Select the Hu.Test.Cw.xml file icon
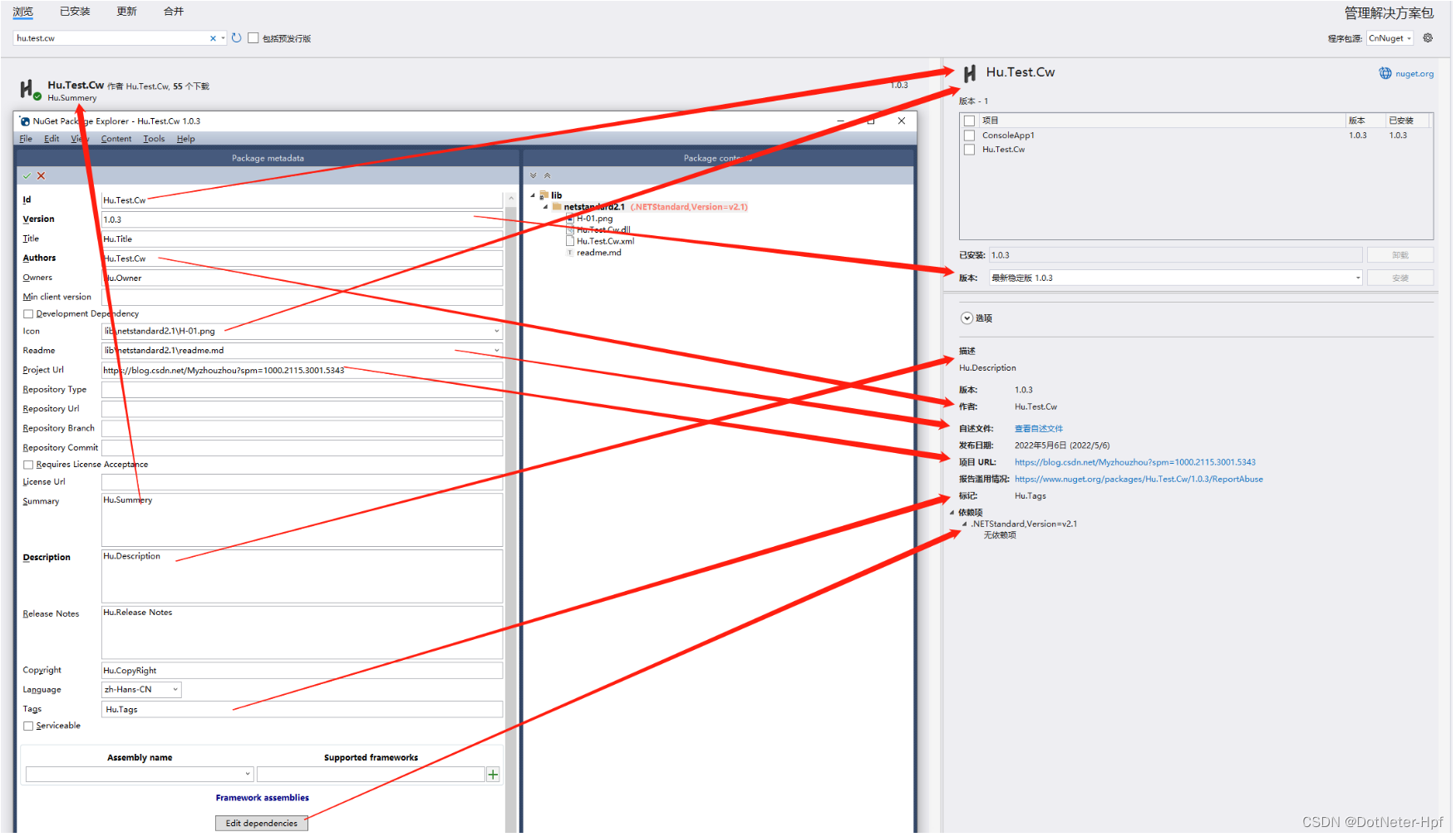 click(570, 242)
